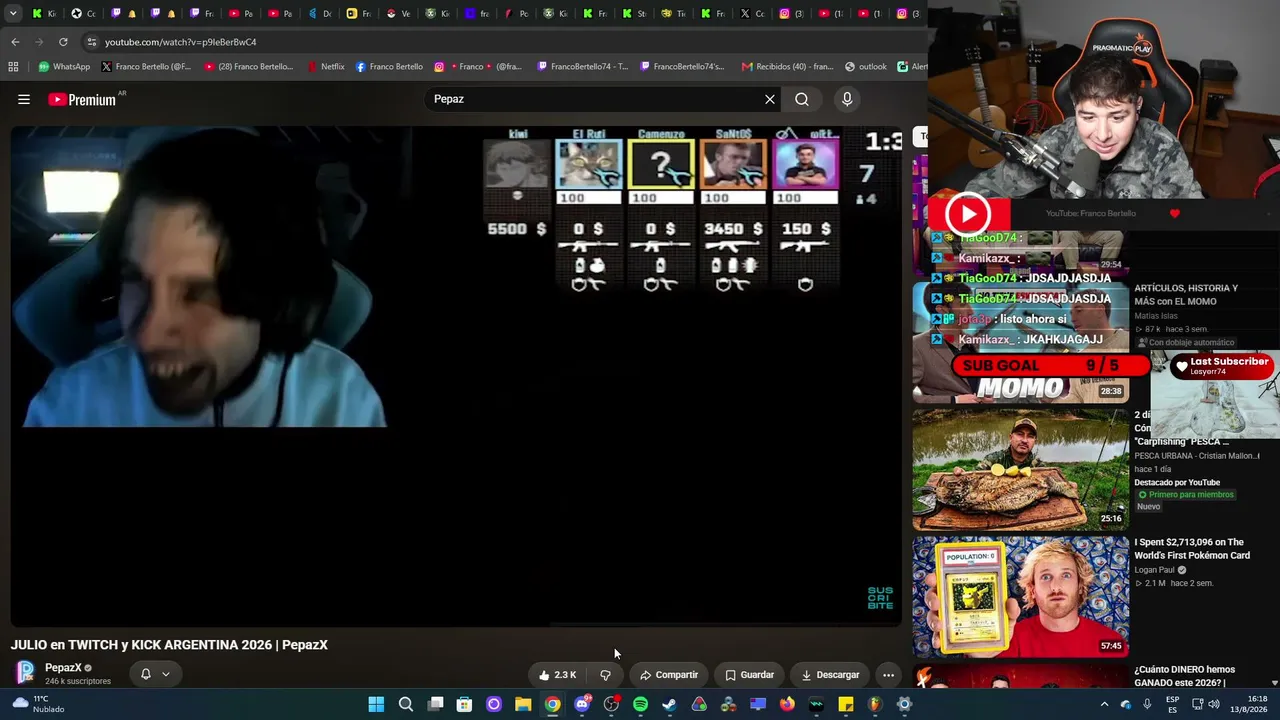Toggle the notification bell for PepazX
1280x720 pixels.
pos(146,674)
